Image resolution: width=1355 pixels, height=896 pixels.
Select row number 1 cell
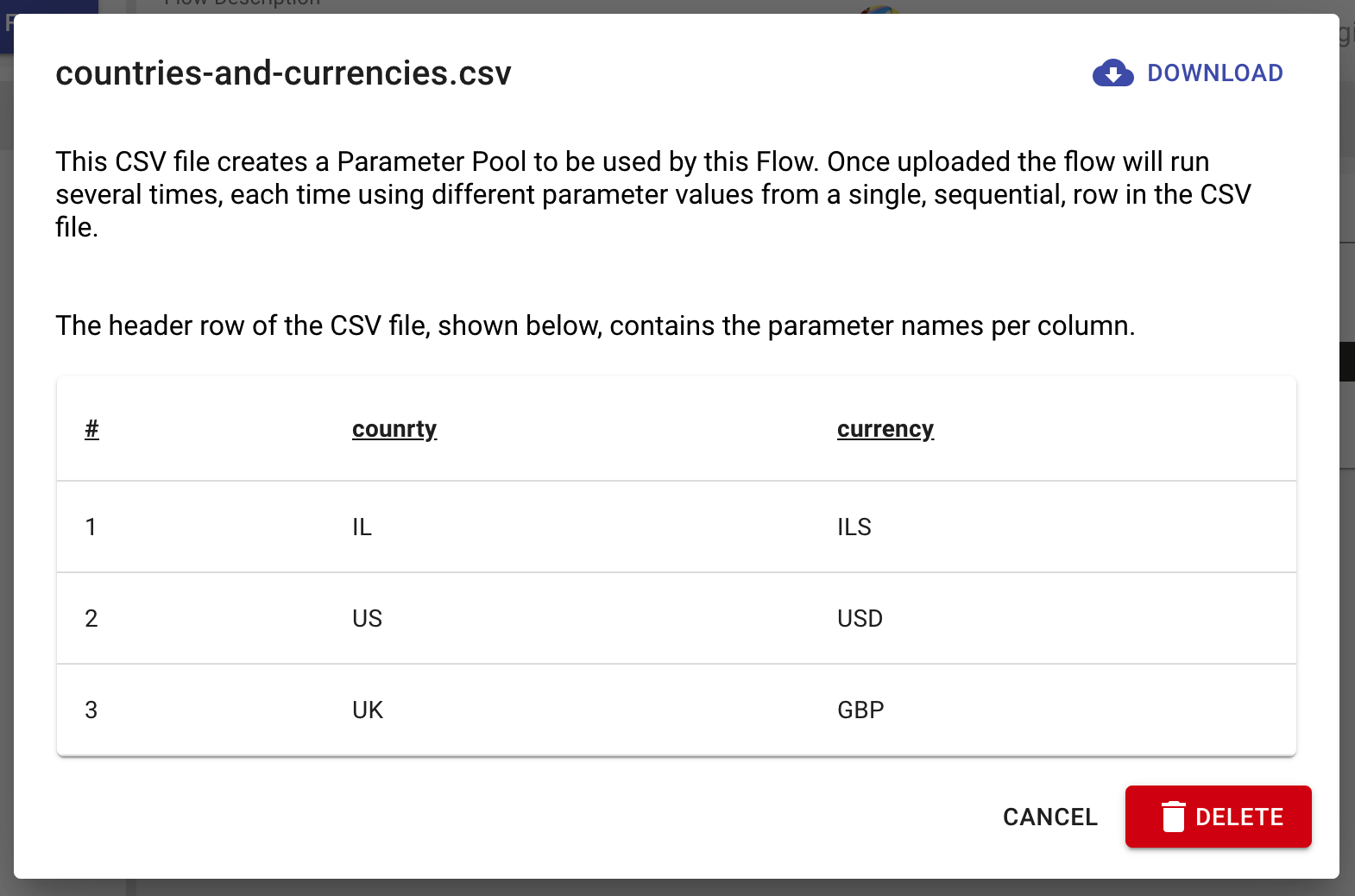pos(91,527)
